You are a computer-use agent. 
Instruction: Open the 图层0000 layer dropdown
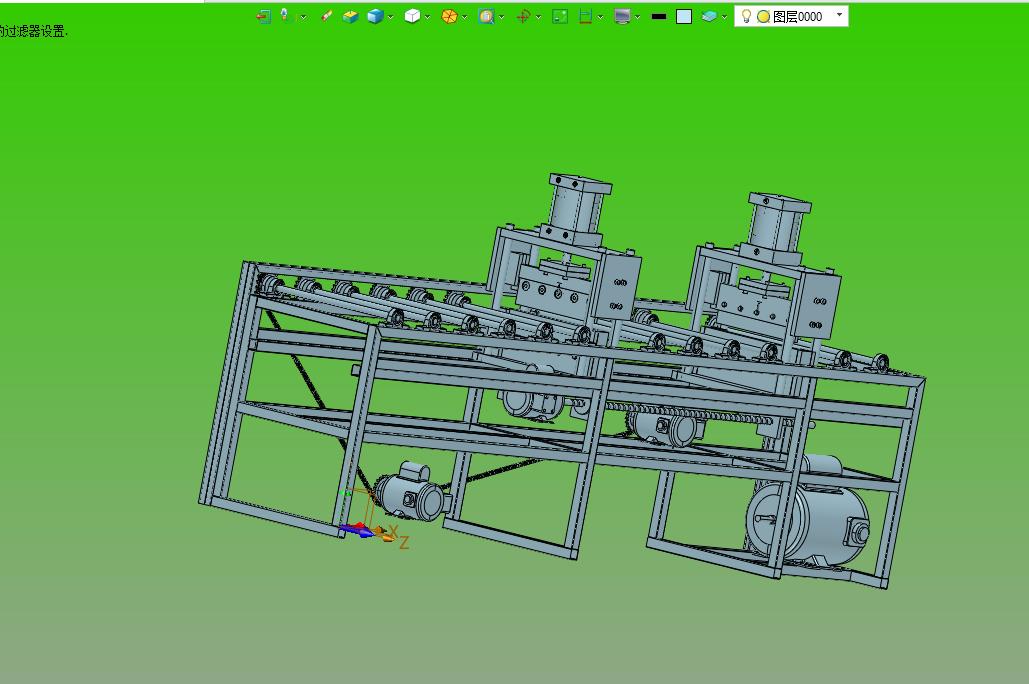(839, 14)
